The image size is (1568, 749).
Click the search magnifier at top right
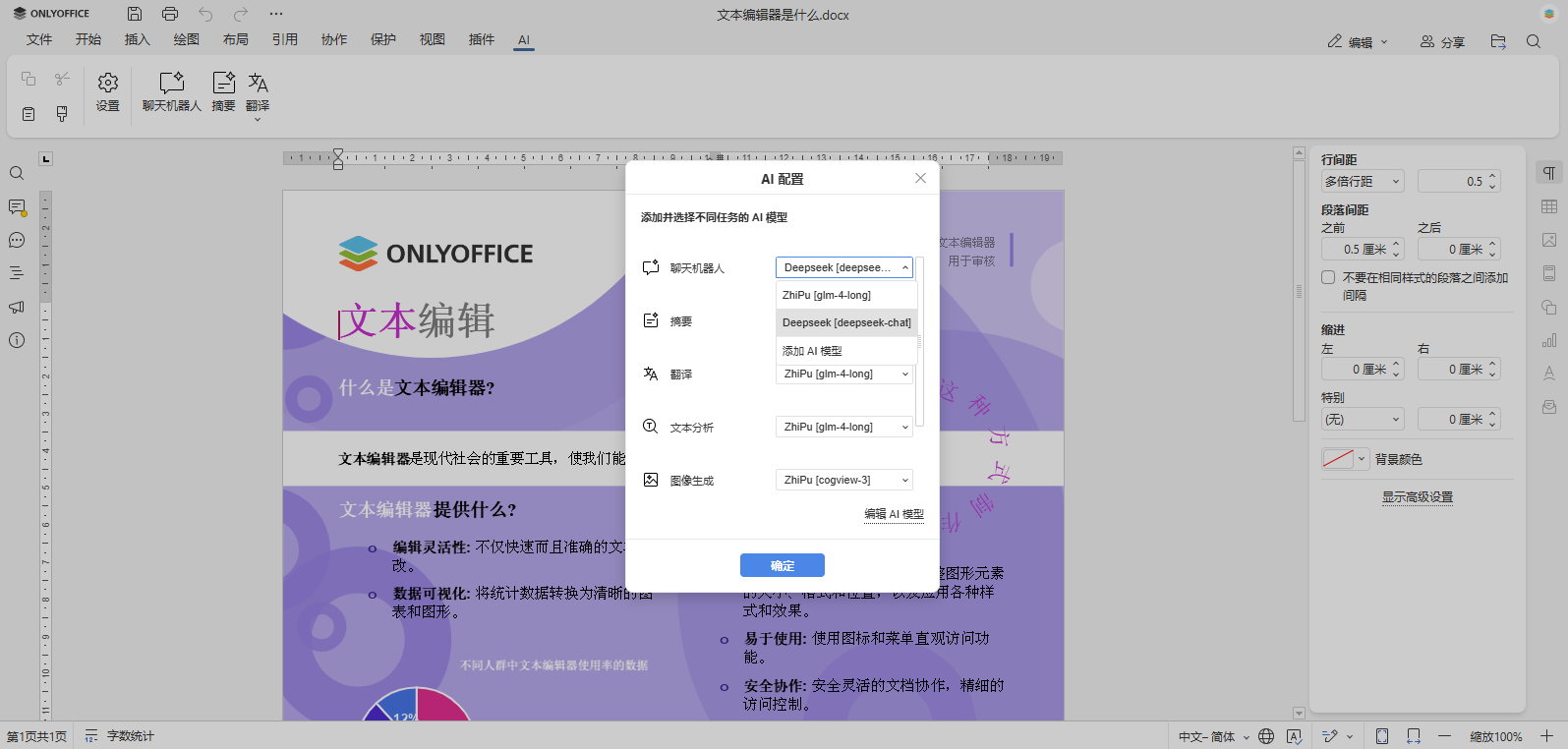coord(1534,41)
